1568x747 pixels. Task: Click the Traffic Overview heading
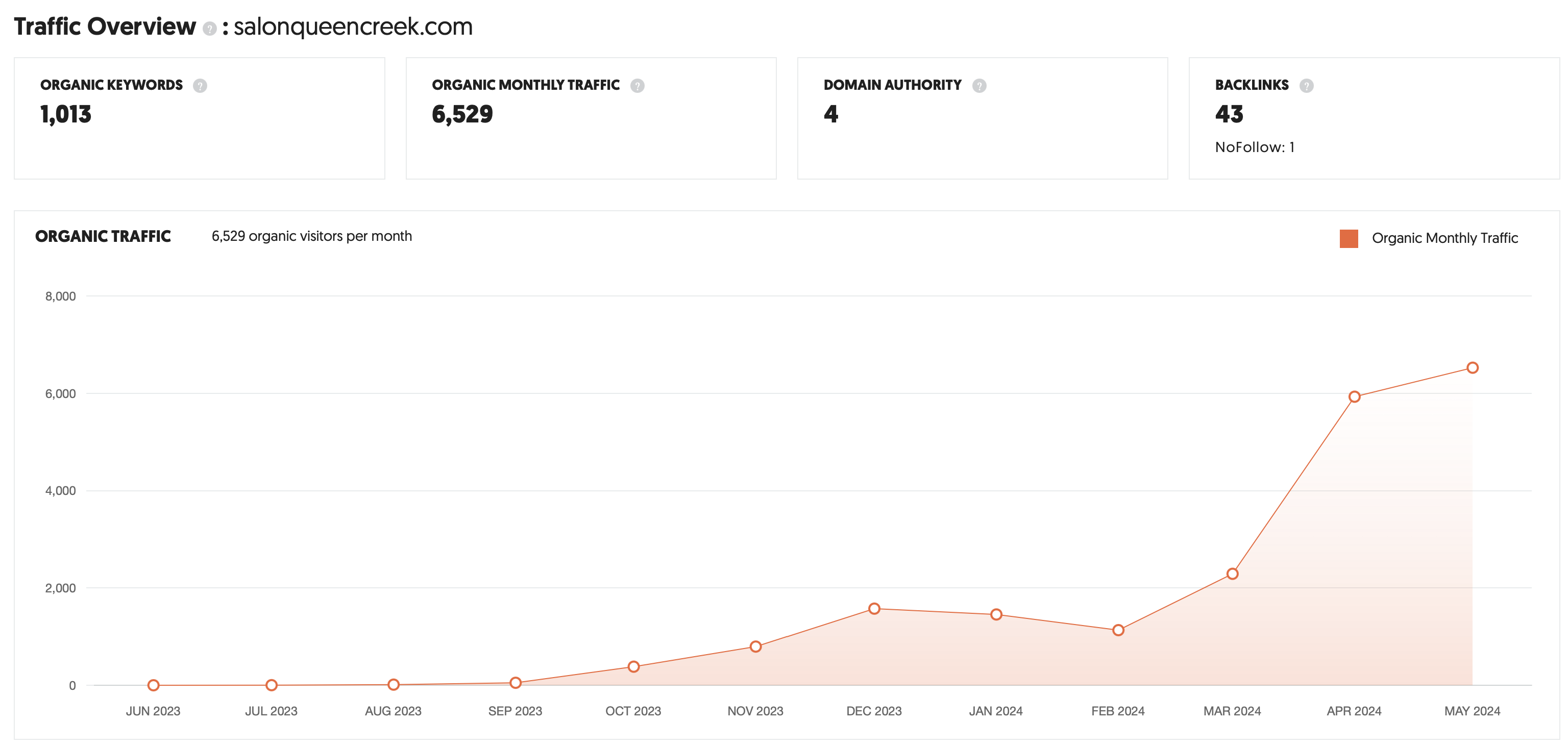(x=105, y=27)
